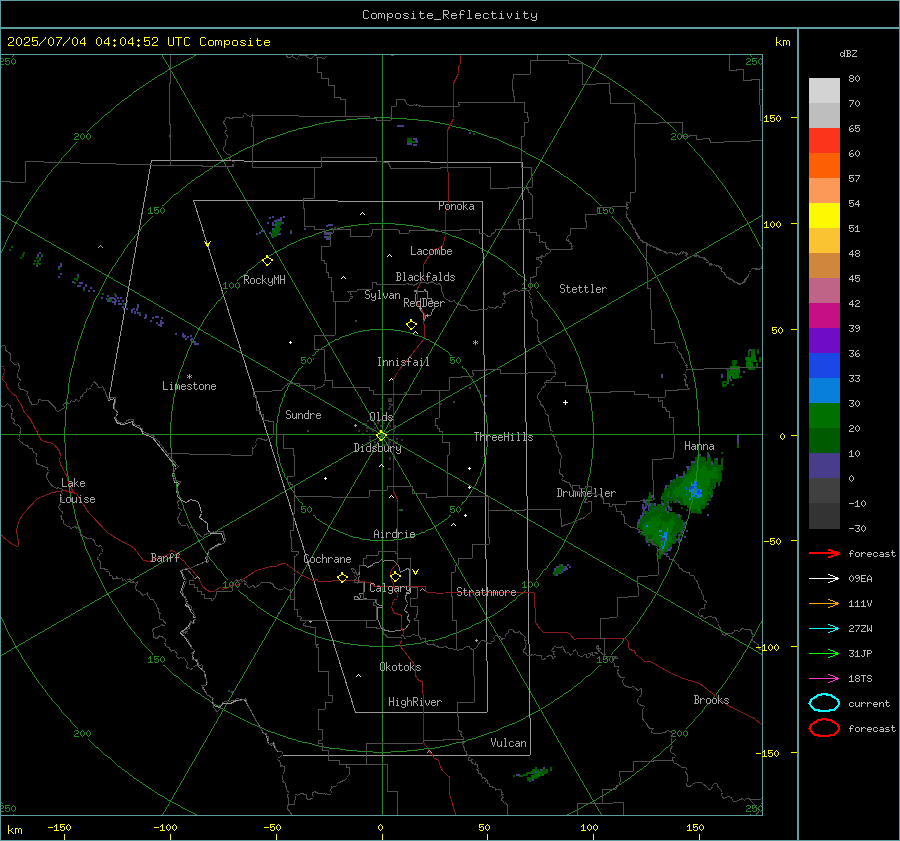Click the ThreeHills city label
900x841 pixels.
point(503,437)
